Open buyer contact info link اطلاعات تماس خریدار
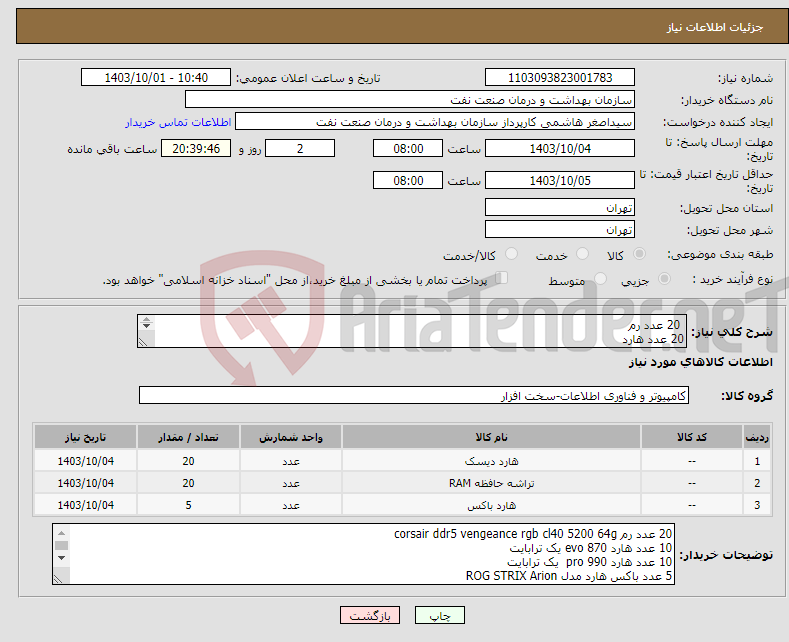789x642 pixels. [x=178, y=122]
